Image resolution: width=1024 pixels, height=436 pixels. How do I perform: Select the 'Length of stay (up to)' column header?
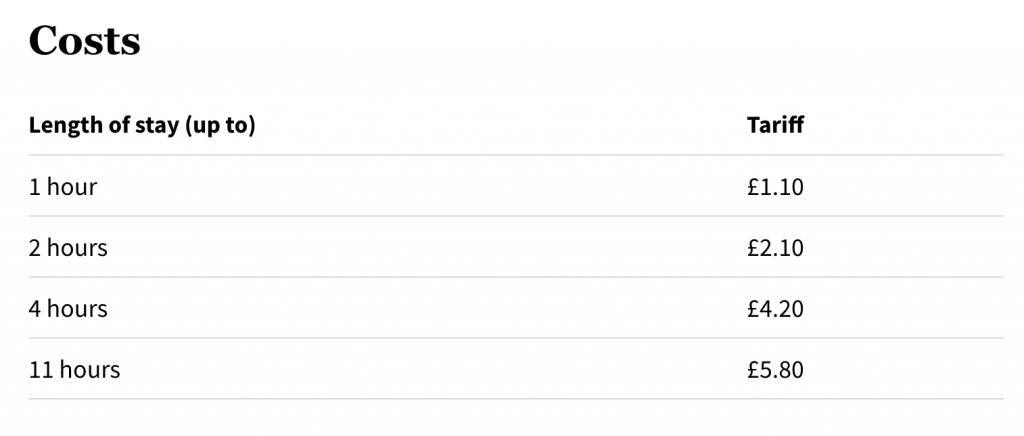click(x=142, y=125)
